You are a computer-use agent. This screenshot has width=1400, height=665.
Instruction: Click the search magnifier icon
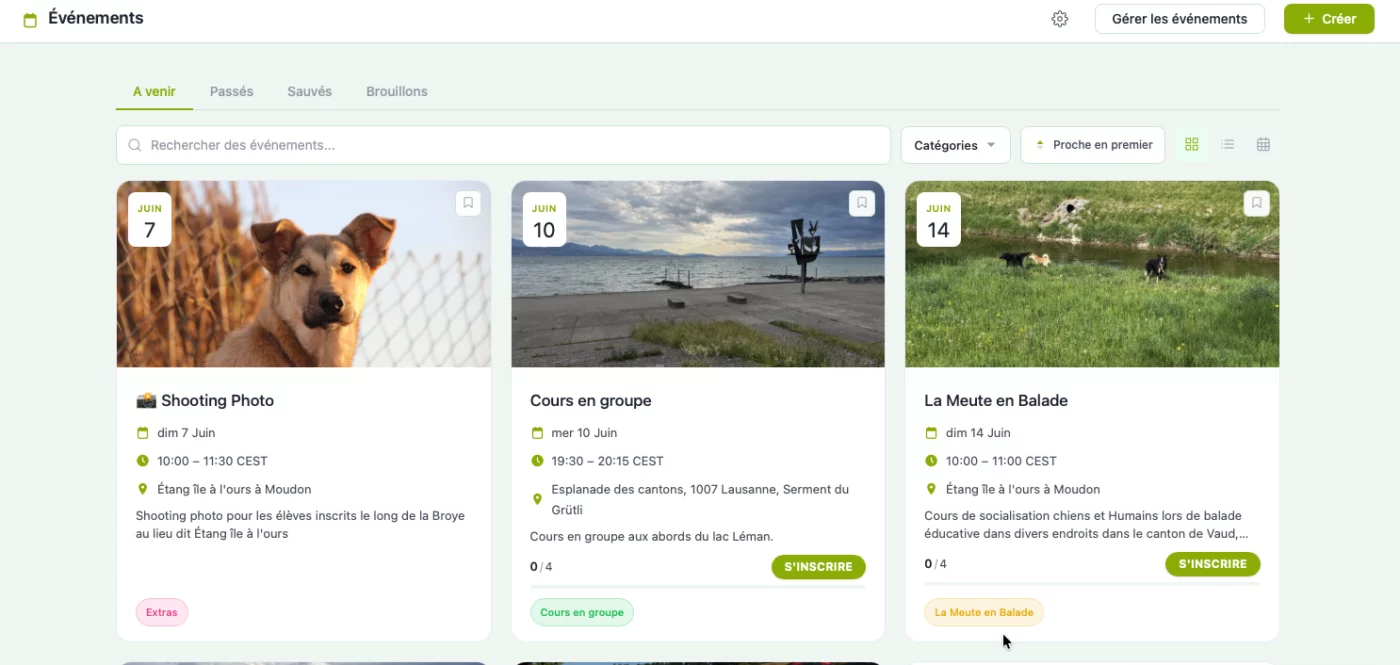point(135,145)
